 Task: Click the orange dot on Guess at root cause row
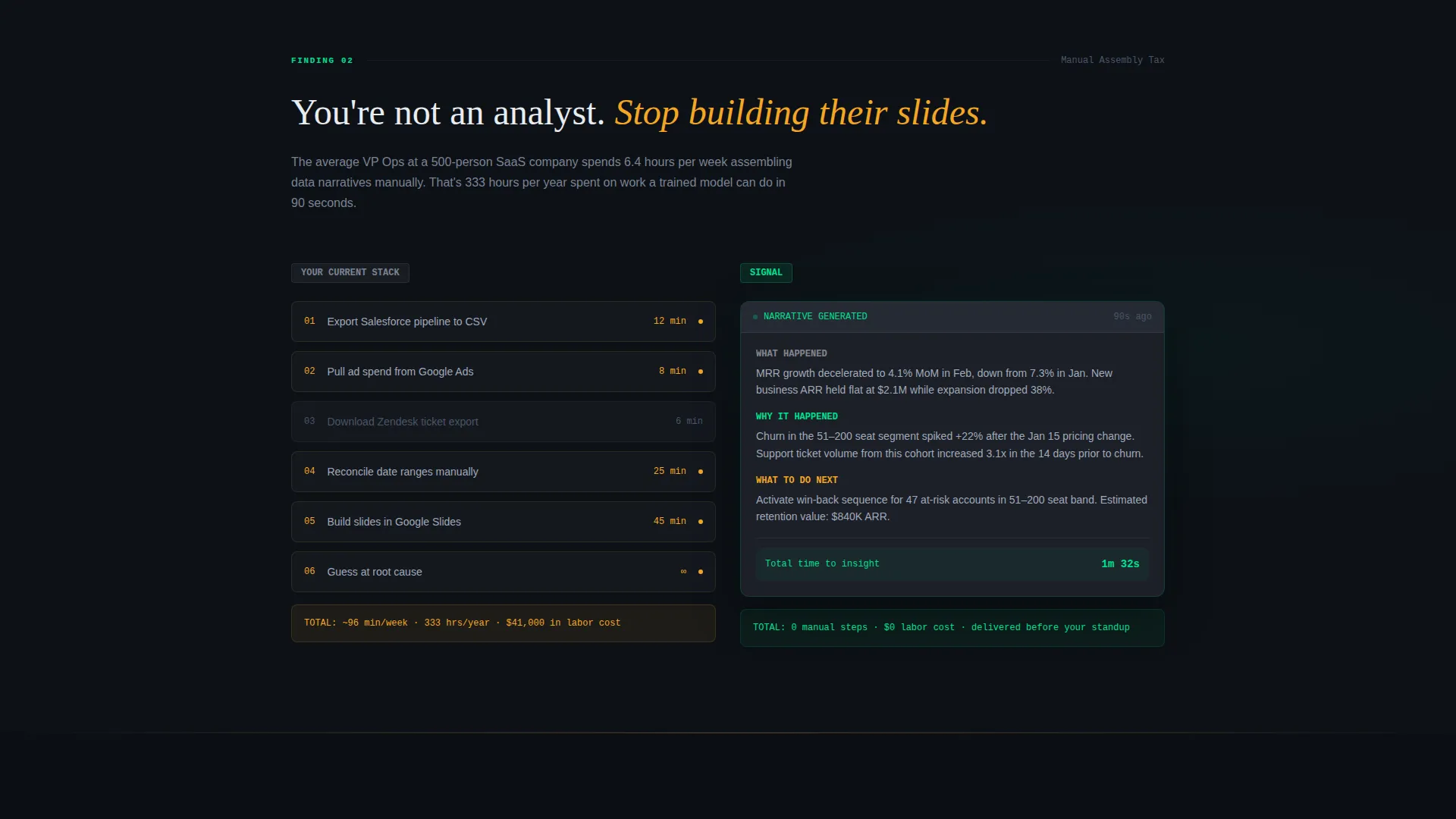pyautogui.click(x=701, y=572)
